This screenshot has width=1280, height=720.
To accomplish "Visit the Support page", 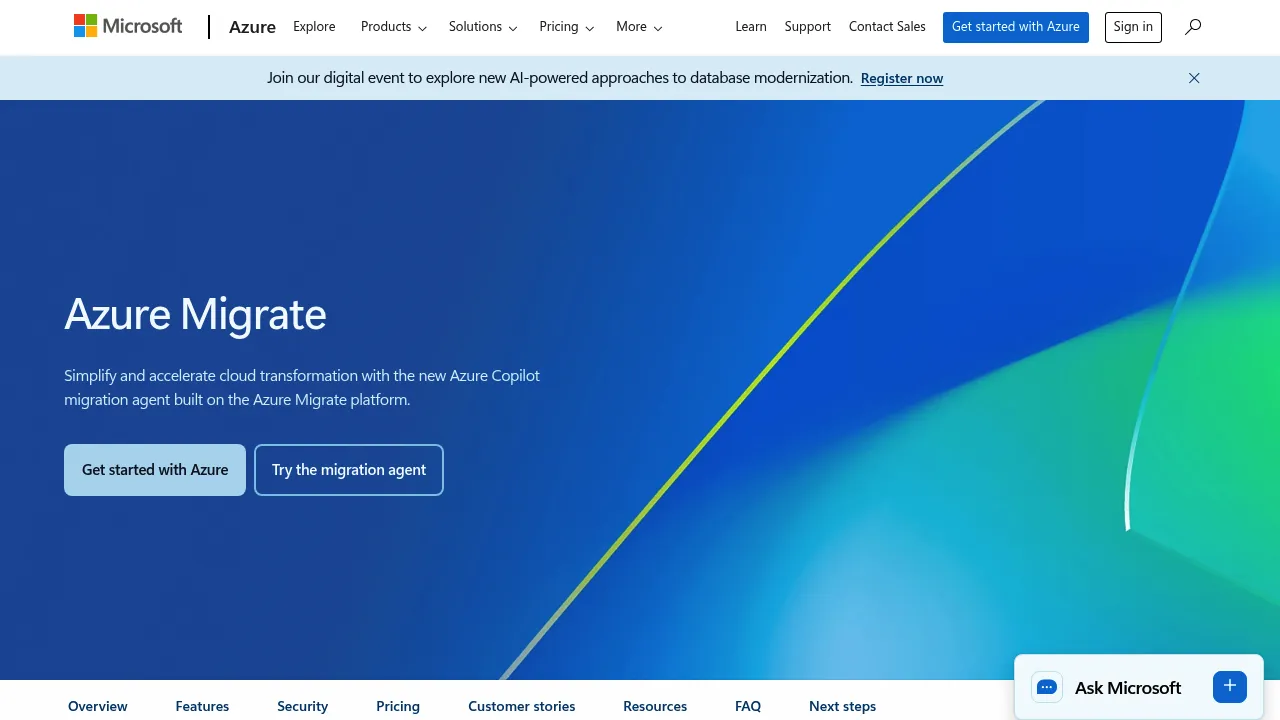I will [808, 27].
